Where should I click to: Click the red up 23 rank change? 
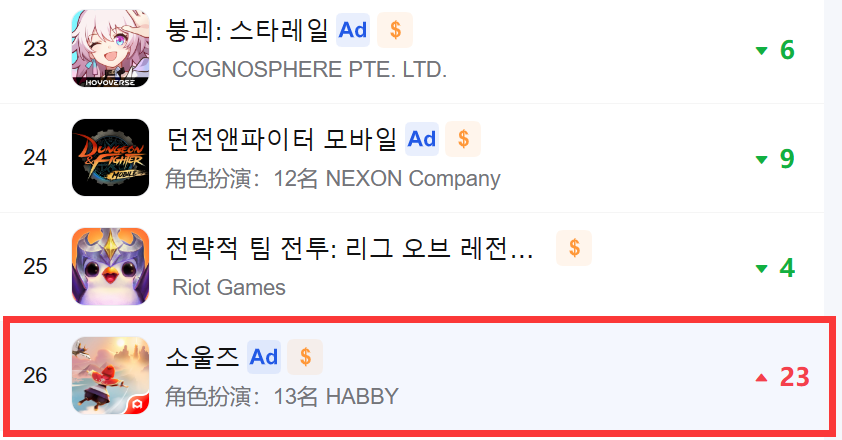coord(782,377)
